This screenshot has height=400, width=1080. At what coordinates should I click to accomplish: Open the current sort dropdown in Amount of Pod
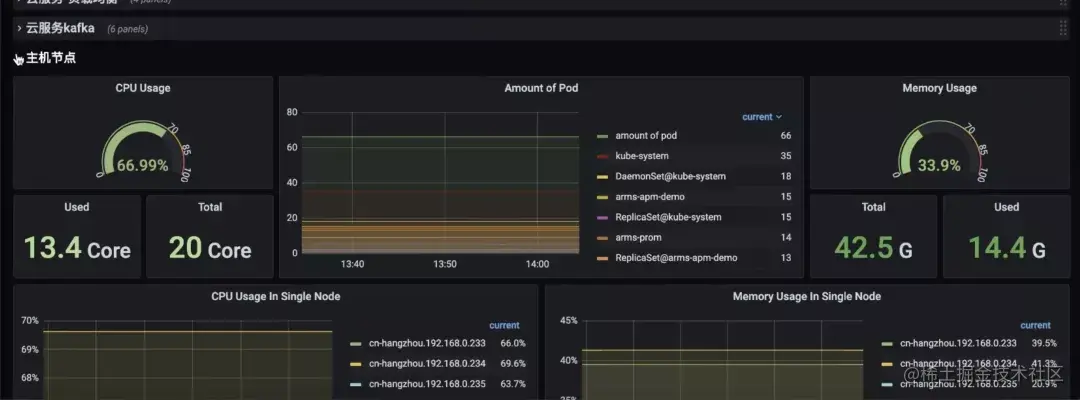tap(762, 117)
